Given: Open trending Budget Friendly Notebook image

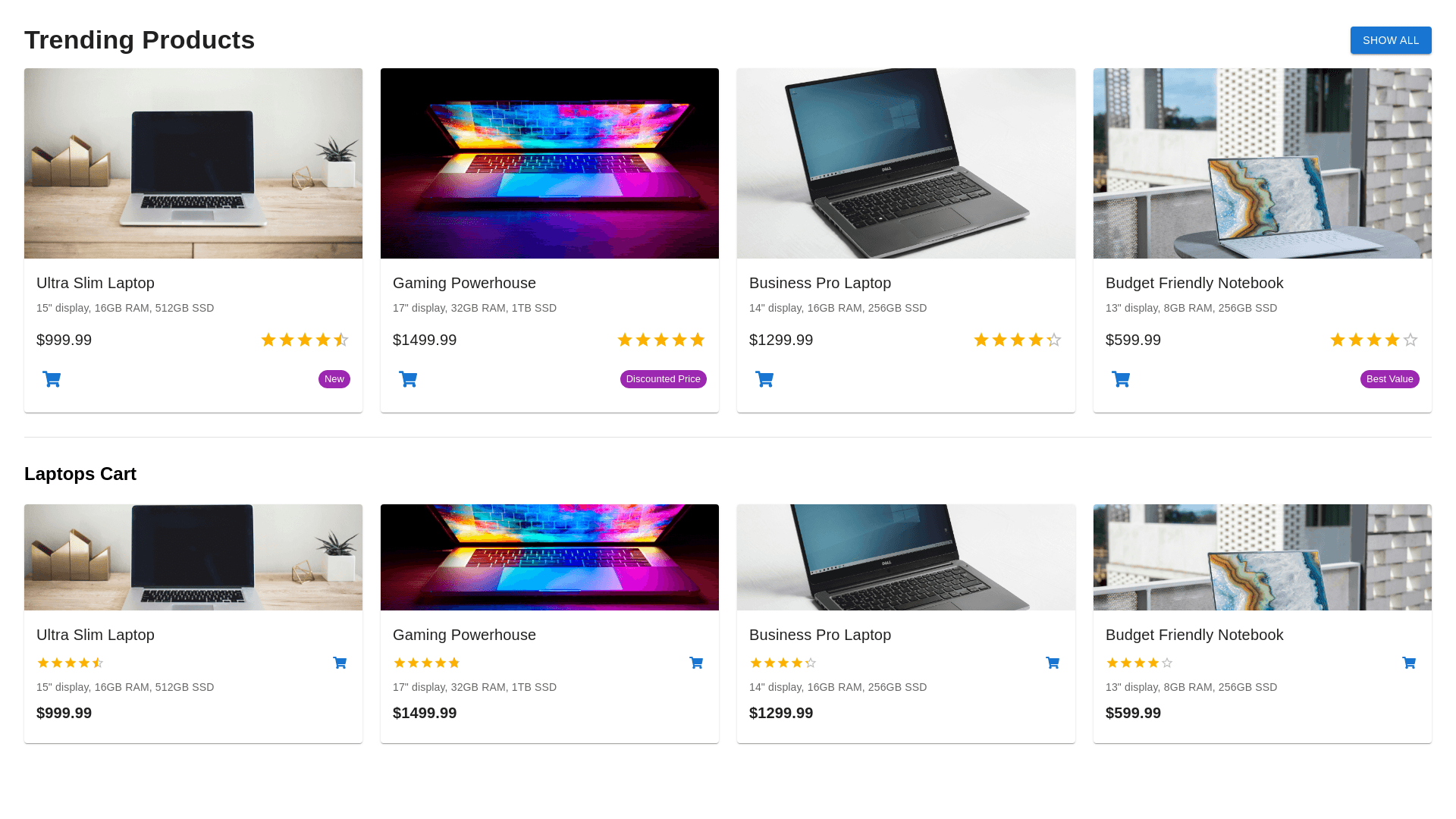Looking at the screenshot, I should [x=1263, y=163].
